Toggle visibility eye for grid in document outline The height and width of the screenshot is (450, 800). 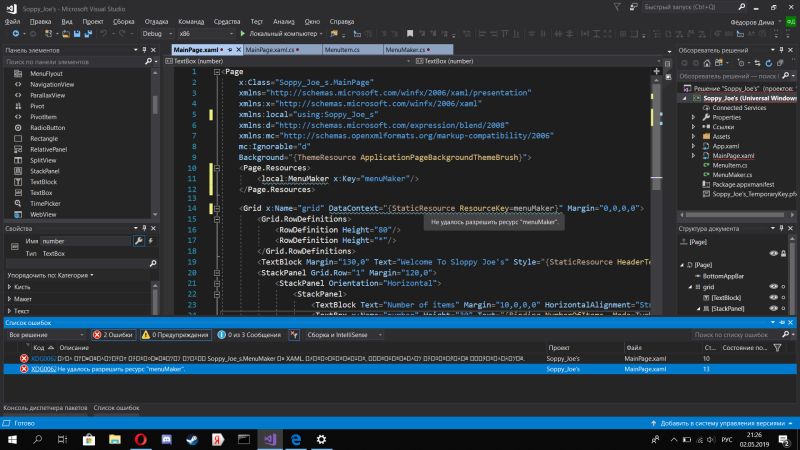pyautogui.click(x=773, y=287)
